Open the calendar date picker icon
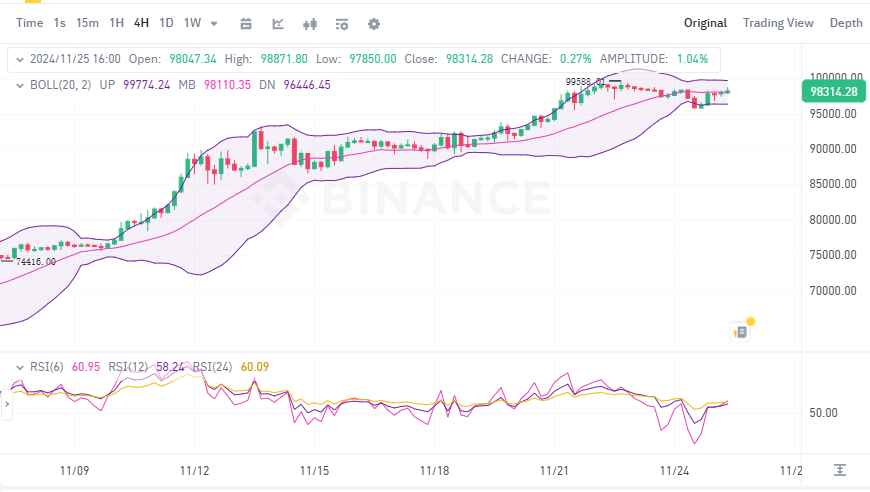The image size is (870, 492). tap(246, 23)
